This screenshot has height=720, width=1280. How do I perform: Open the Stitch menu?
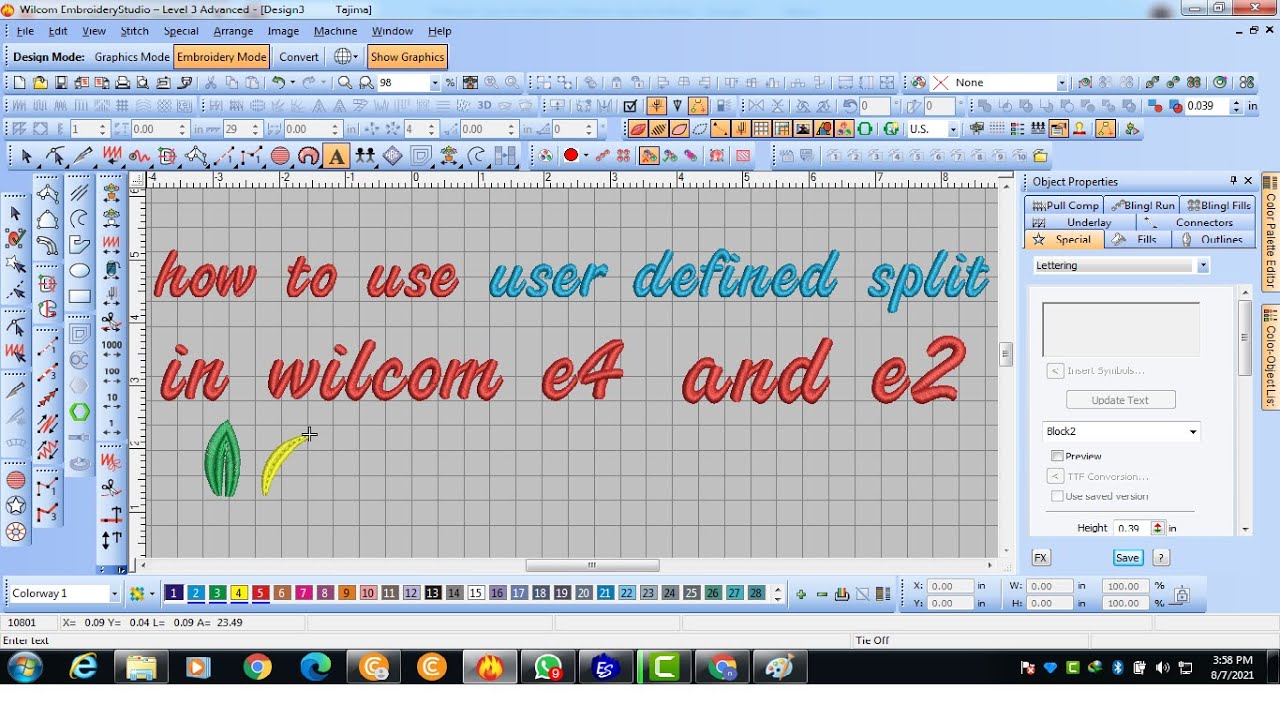coord(134,31)
